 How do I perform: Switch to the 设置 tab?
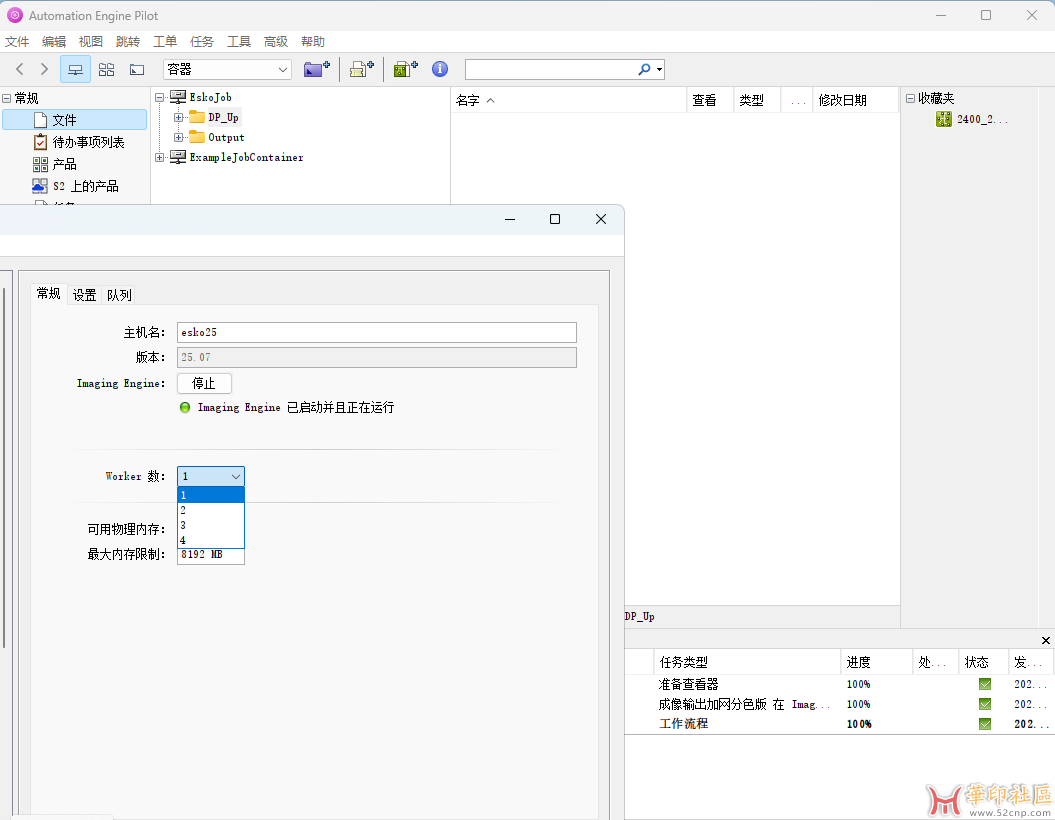coord(85,295)
